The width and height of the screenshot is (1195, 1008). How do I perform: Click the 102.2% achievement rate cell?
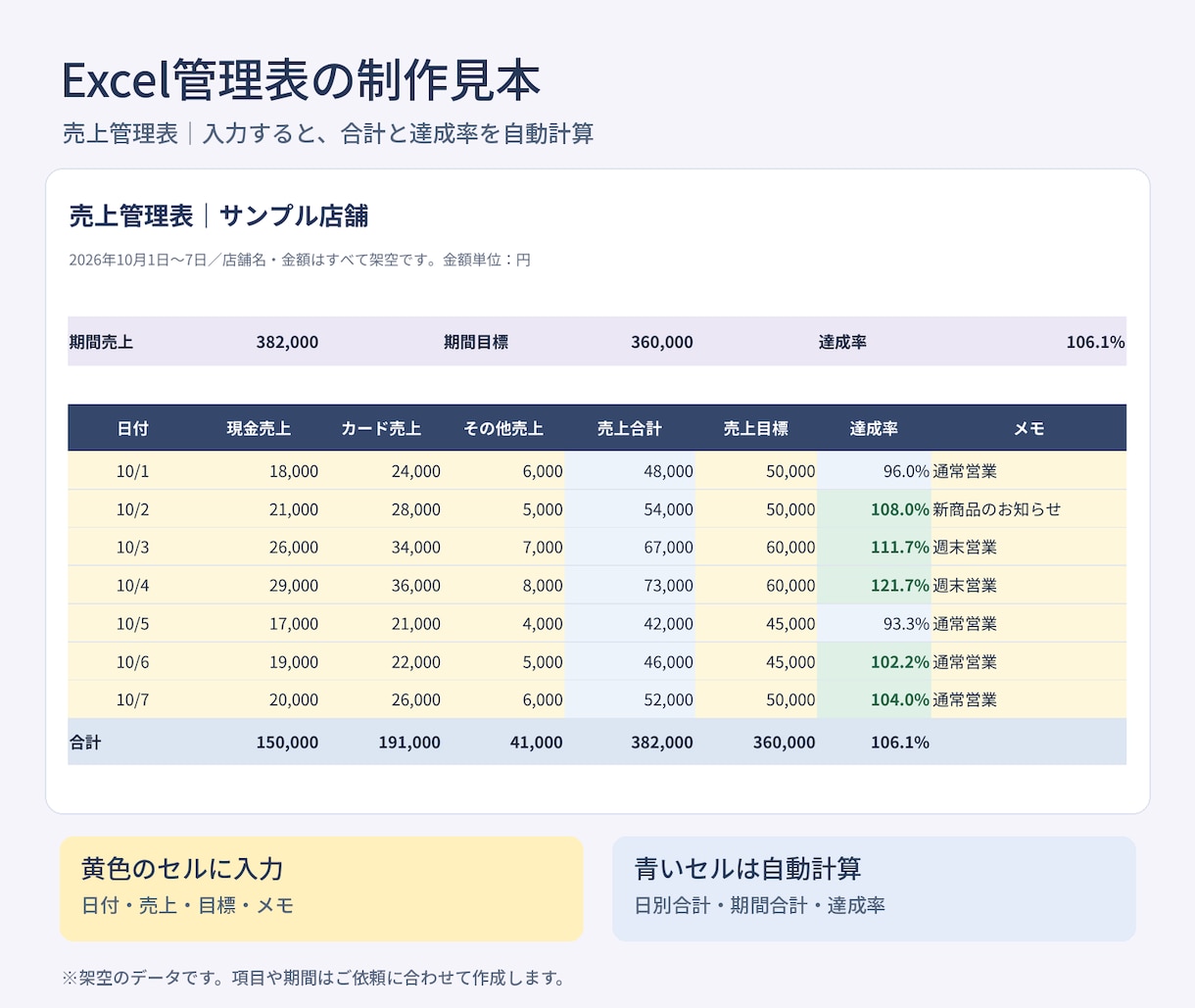click(874, 662)
